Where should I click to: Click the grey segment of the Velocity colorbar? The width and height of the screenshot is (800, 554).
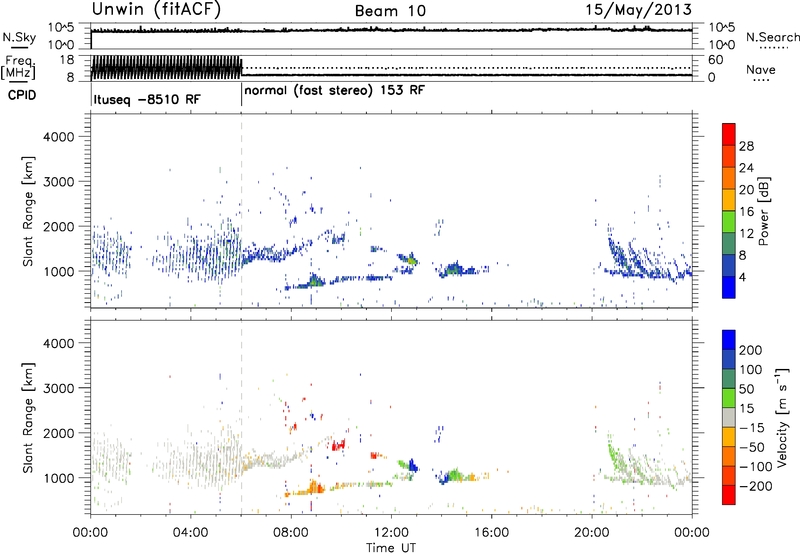point(729,418)
